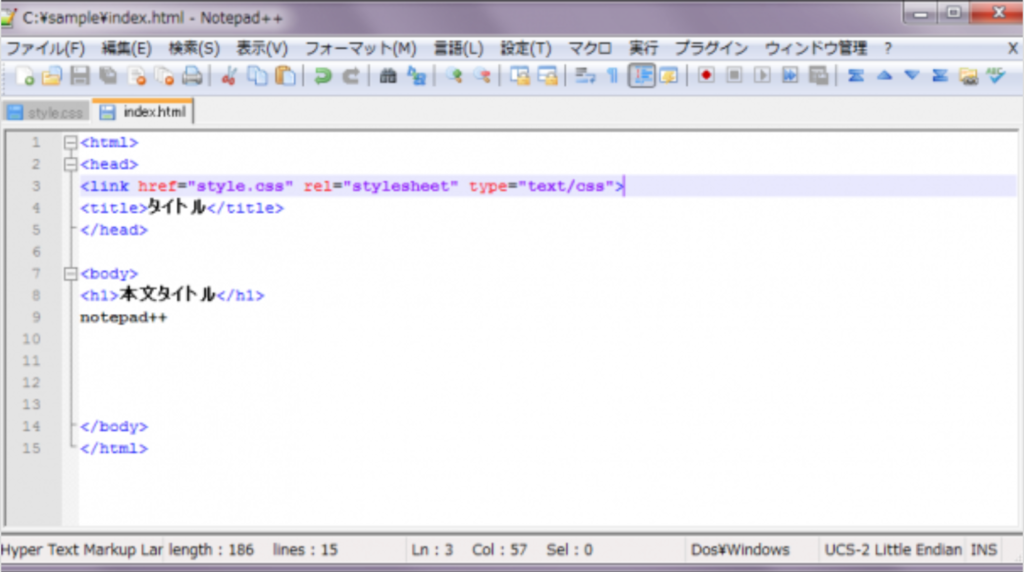Redo the edit with the Redo arrow
Viewport: 1024px width, 572px height.
[351, 76]
